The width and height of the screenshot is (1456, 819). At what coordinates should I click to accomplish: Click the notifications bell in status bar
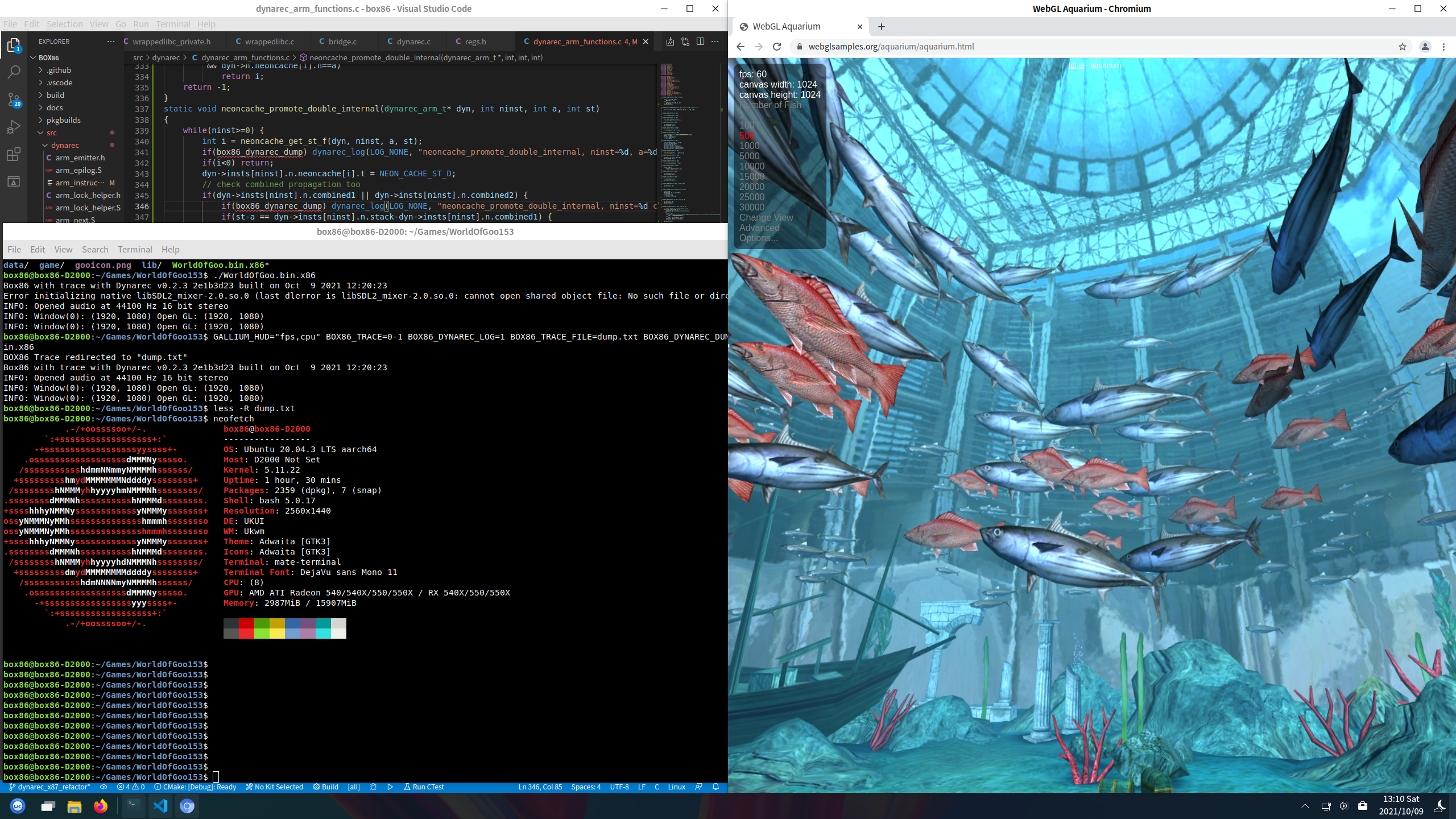coord(715,787)
